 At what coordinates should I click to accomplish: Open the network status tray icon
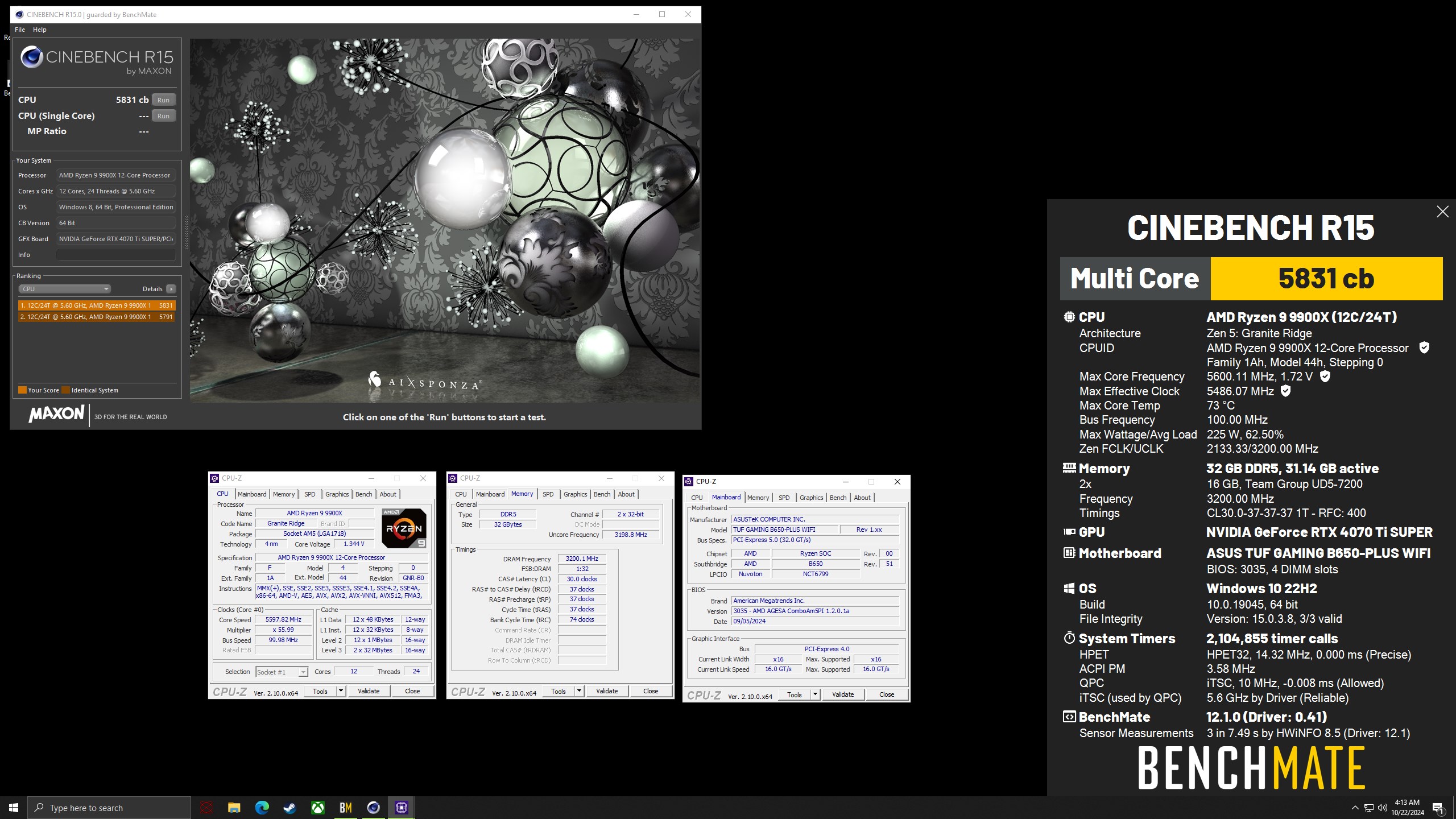pos(1369,808)
